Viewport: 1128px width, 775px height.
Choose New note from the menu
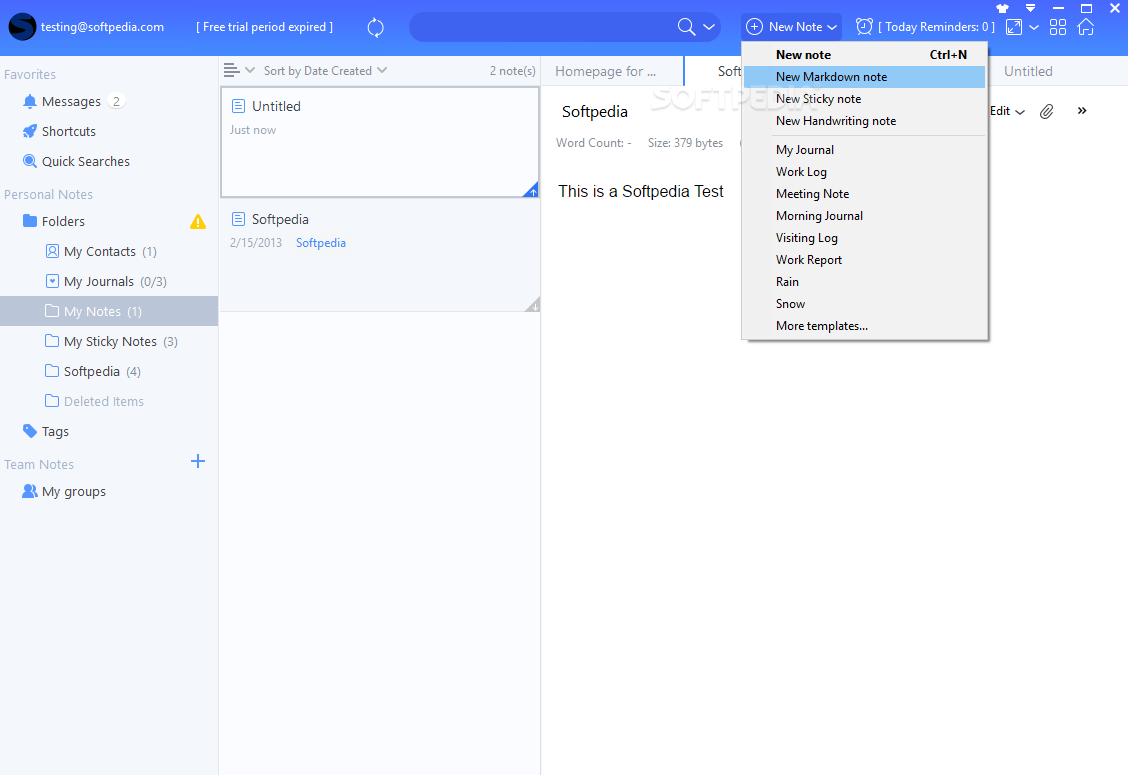click(x=865, y=55)
